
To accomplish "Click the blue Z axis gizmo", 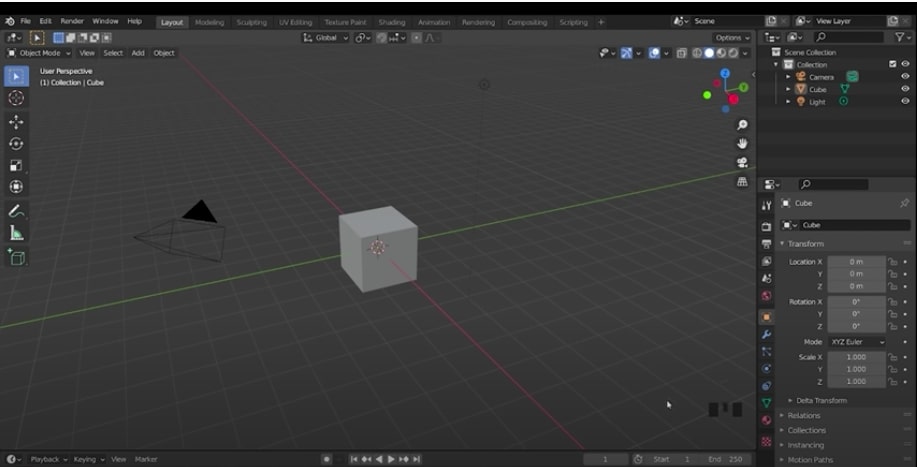I will click(725, 73).
